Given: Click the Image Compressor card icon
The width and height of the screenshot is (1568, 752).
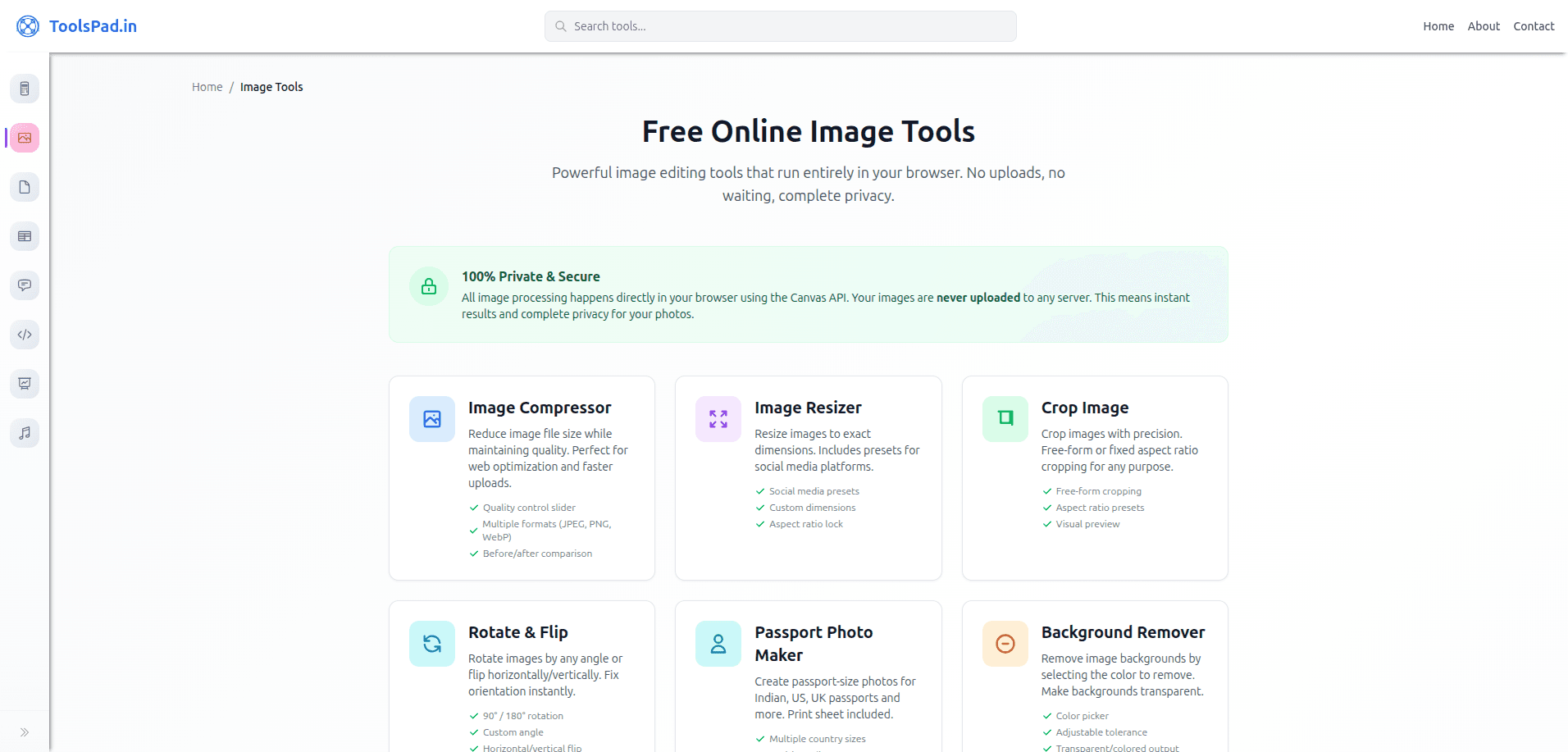Looking at the screenshot, I should click(x=431, y=418).
